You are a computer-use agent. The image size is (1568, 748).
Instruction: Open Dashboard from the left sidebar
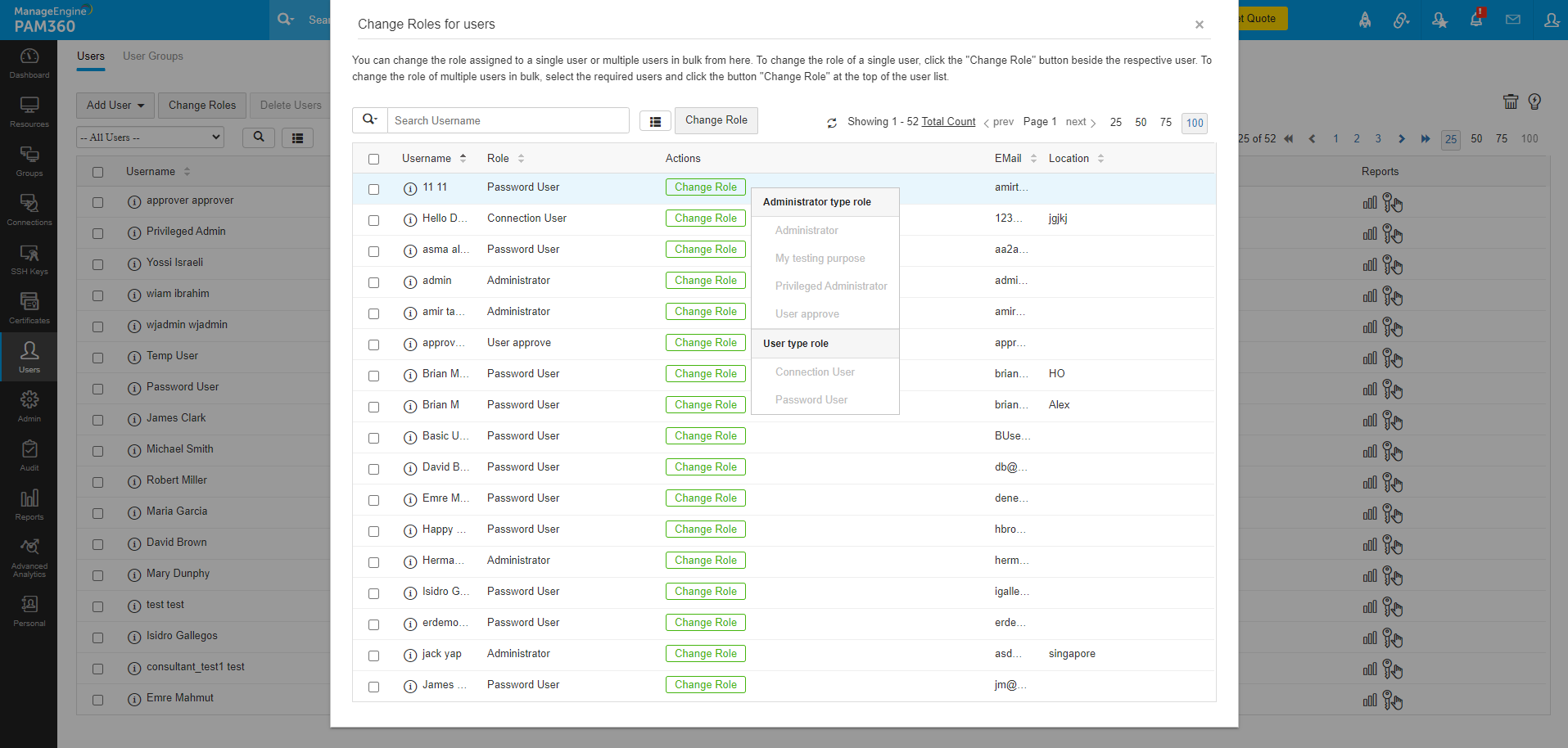29,63
